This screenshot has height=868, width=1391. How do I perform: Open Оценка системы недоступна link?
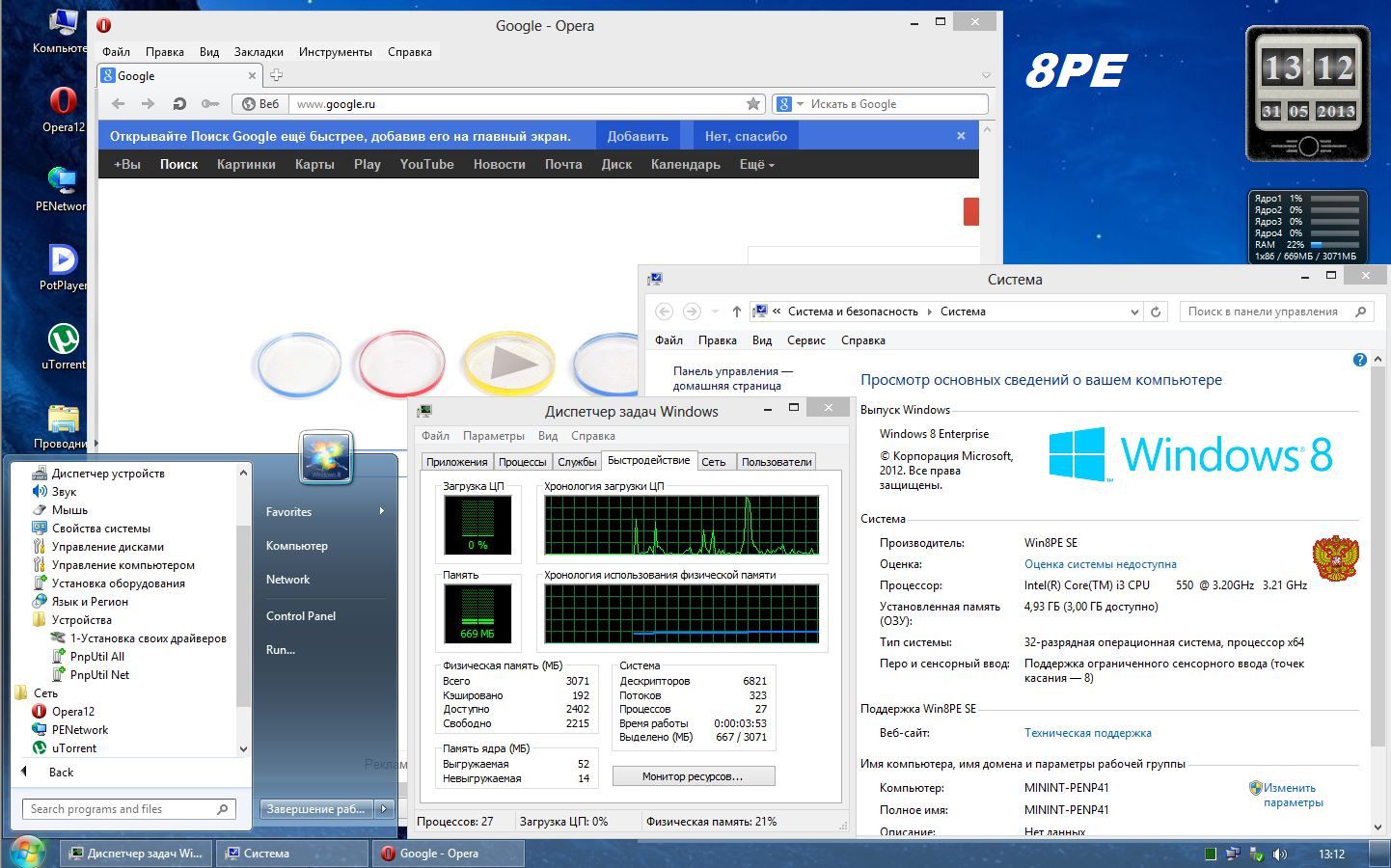1100,564
